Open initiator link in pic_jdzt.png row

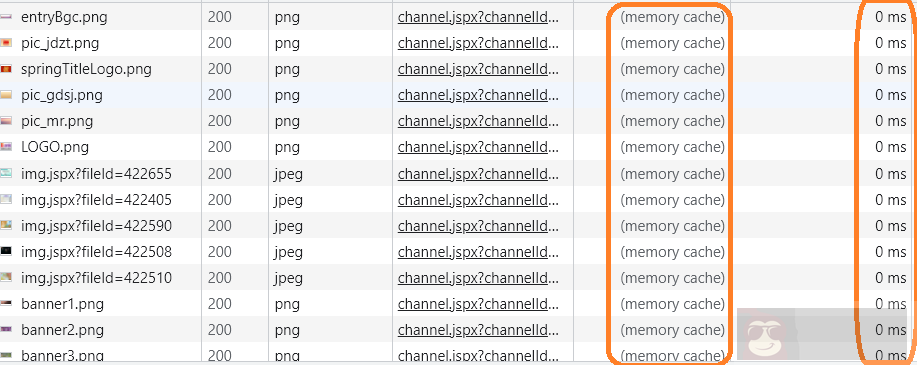478,43
